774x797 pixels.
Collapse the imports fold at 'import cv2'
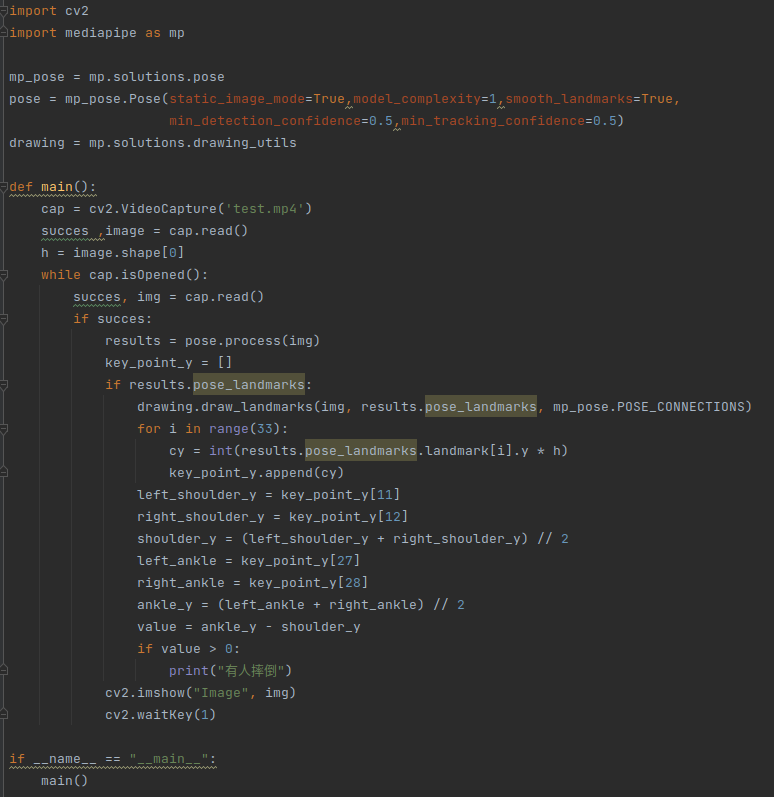(x=4, y=11)
